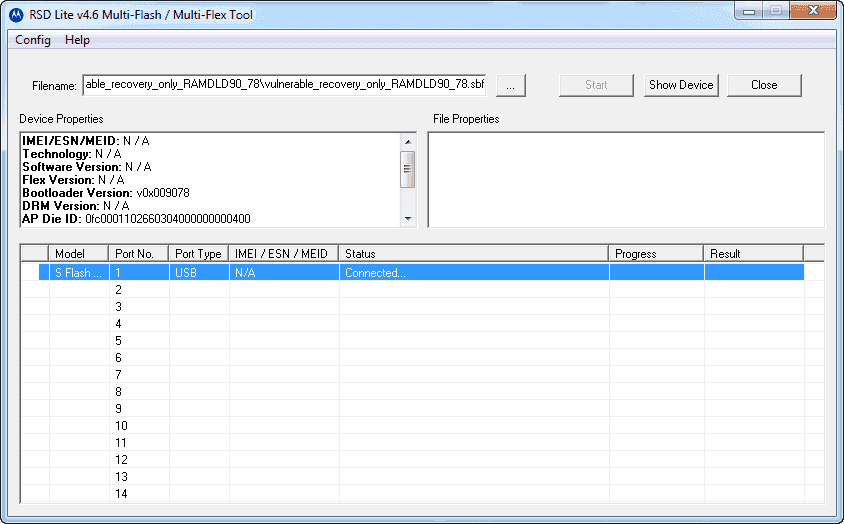This screenshot has width=844, height=524.
Task: Click the Show Device button
Action: pyautogui.click(x=681, y=85)
